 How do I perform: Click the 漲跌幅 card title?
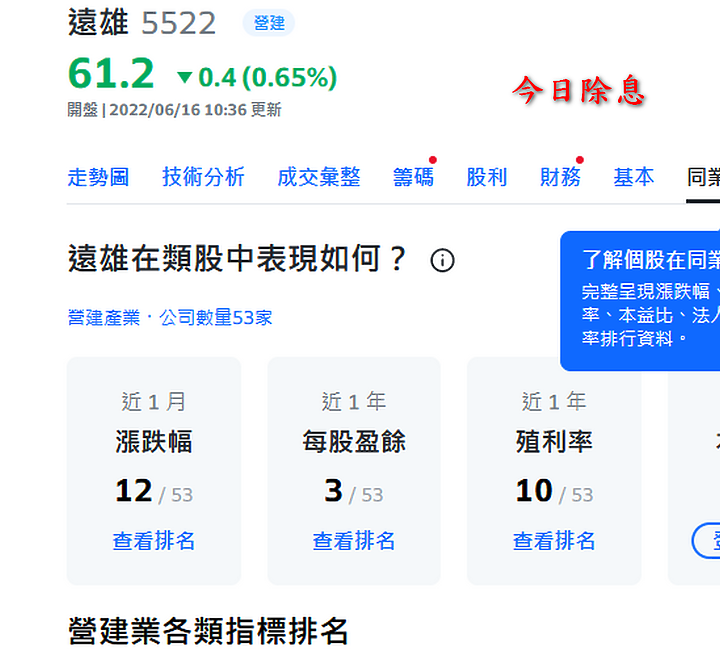pos(154,442)
